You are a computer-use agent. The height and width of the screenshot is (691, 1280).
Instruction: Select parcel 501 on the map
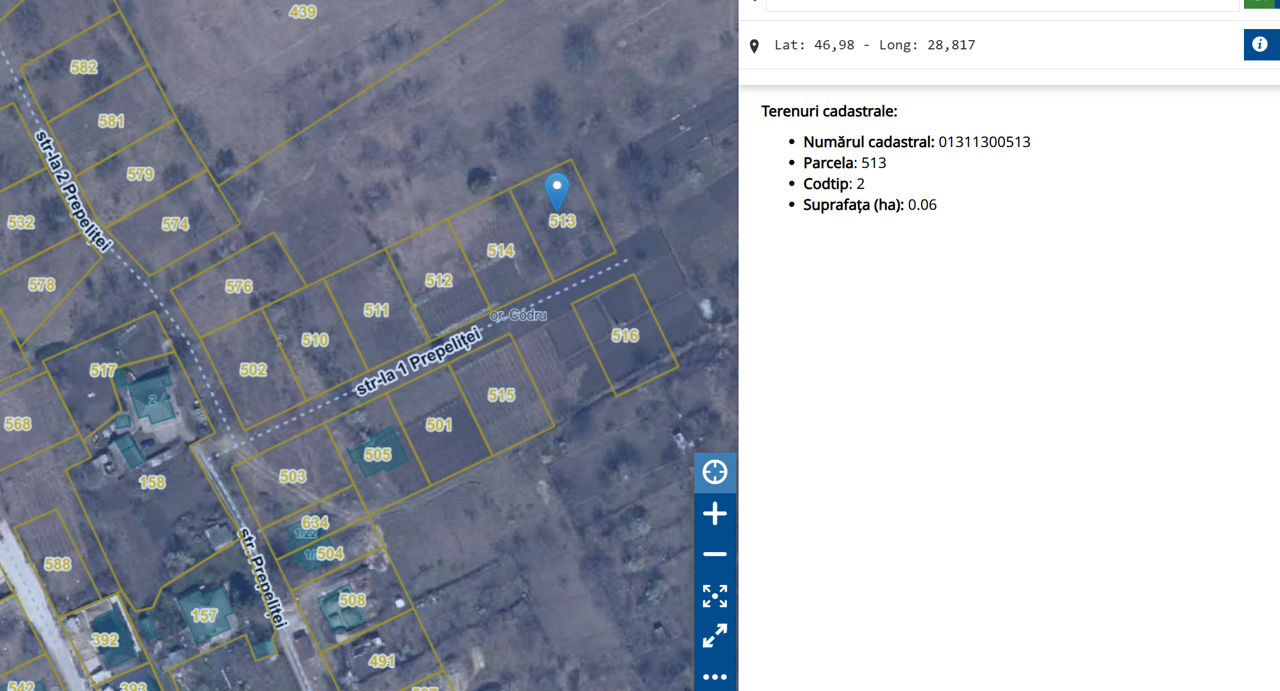[x=439, y=425]
